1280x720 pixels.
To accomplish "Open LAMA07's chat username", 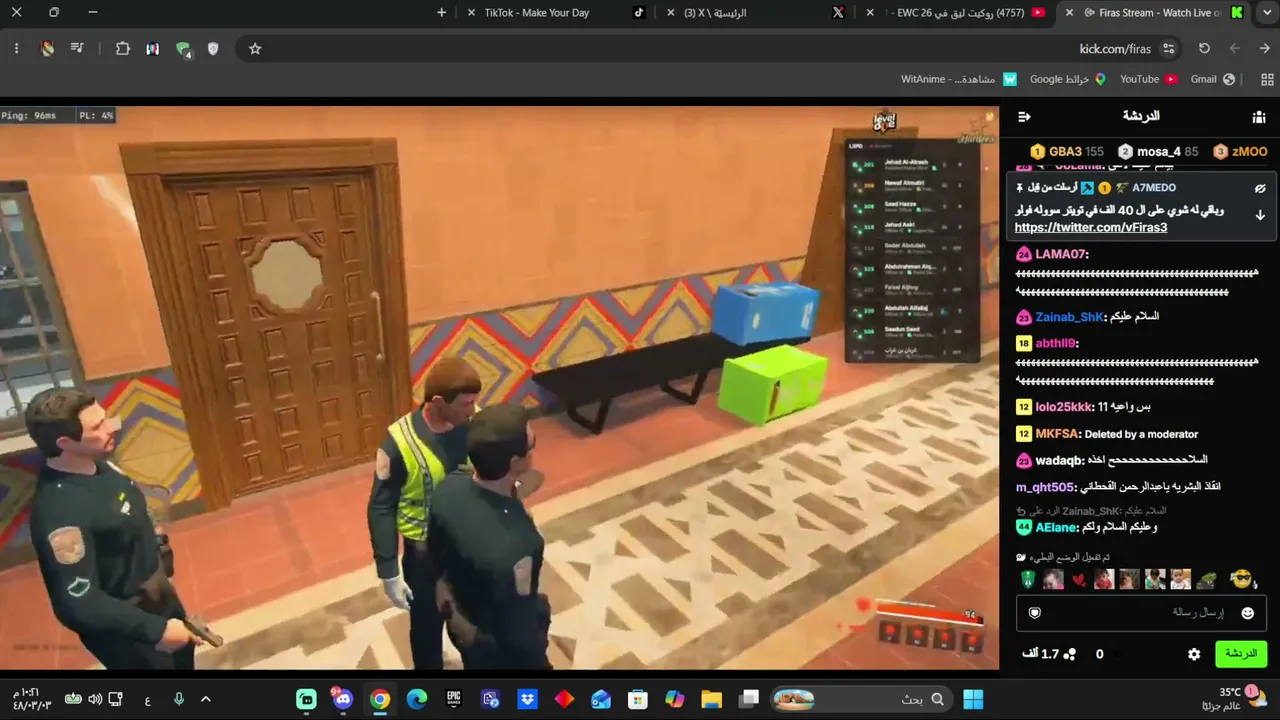I will tap(1059, 254).
